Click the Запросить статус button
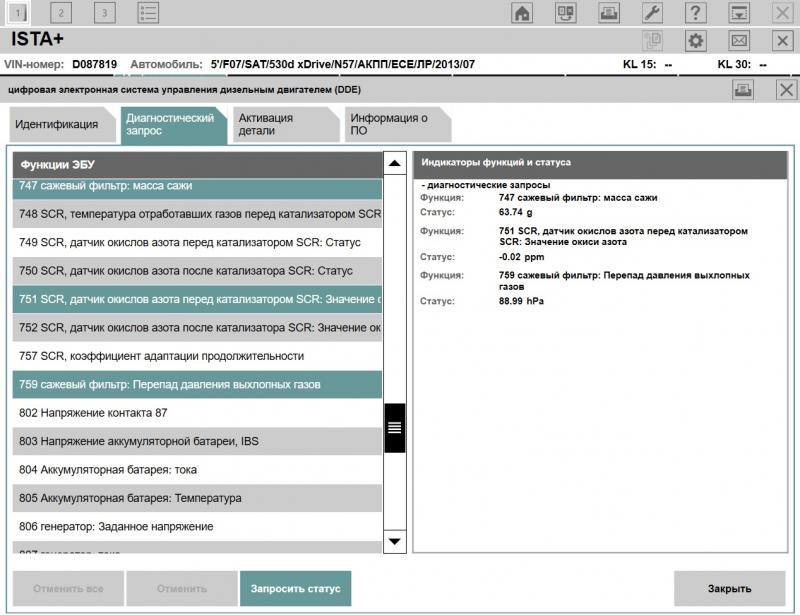The image size is (800, 615). tap(295, 588)
